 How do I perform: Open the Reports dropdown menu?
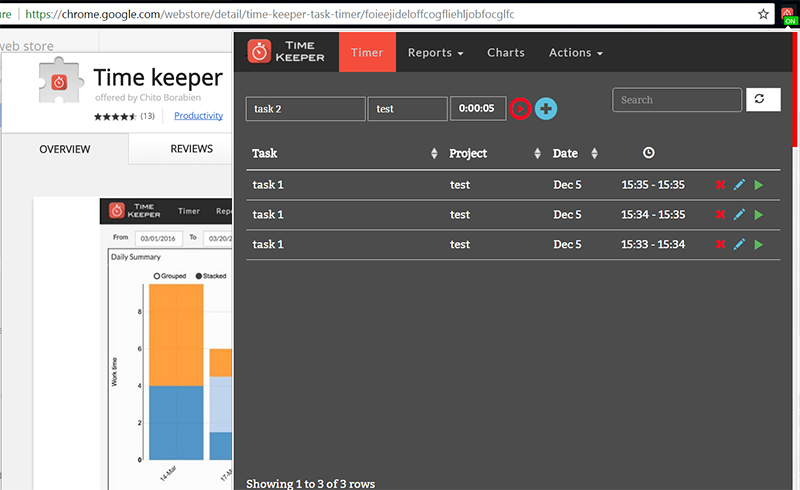435,53
